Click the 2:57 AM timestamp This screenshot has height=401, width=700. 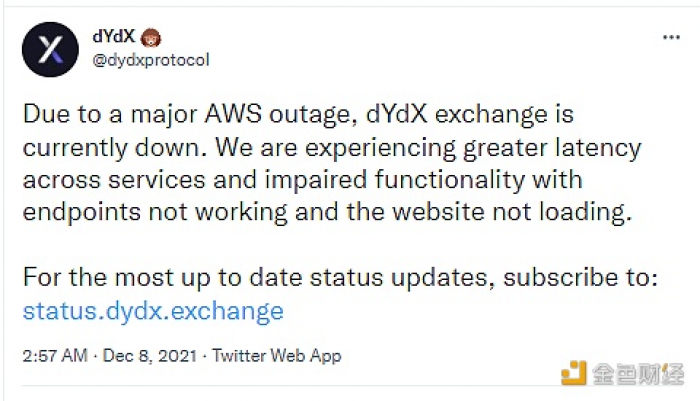click(x=55, y=356)
